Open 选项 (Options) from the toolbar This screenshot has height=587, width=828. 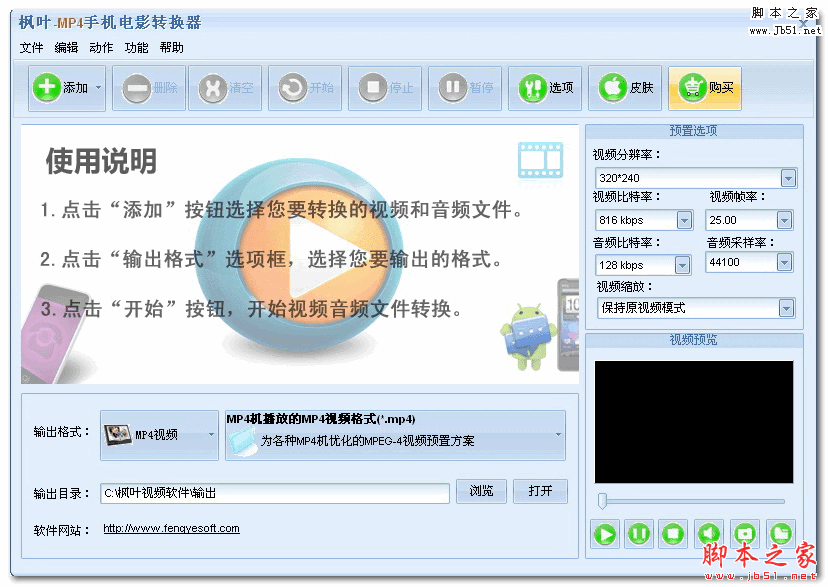545,88
